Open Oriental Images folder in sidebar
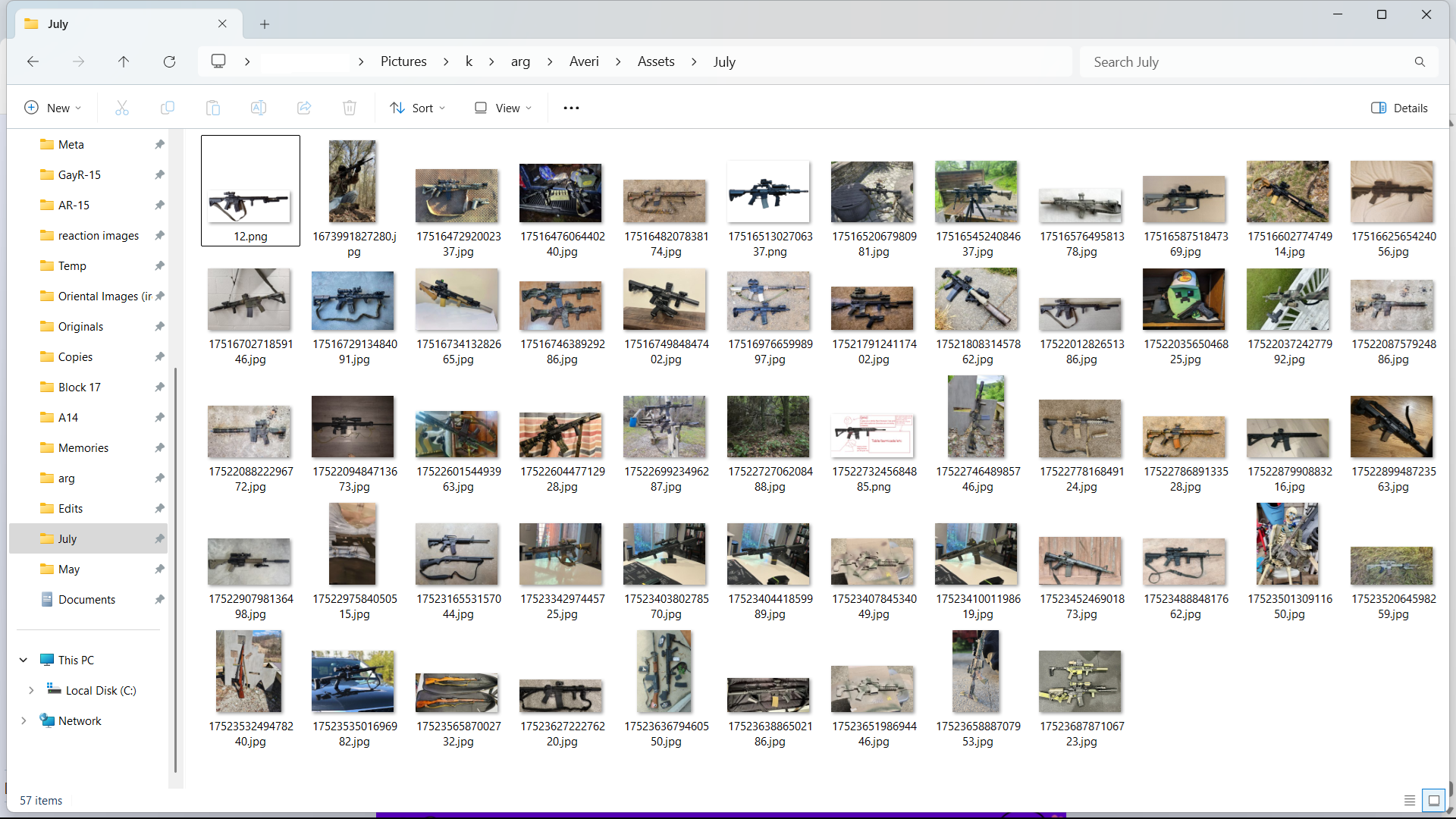This screenshot has height=819, width=1456. [x=105, y=296]
